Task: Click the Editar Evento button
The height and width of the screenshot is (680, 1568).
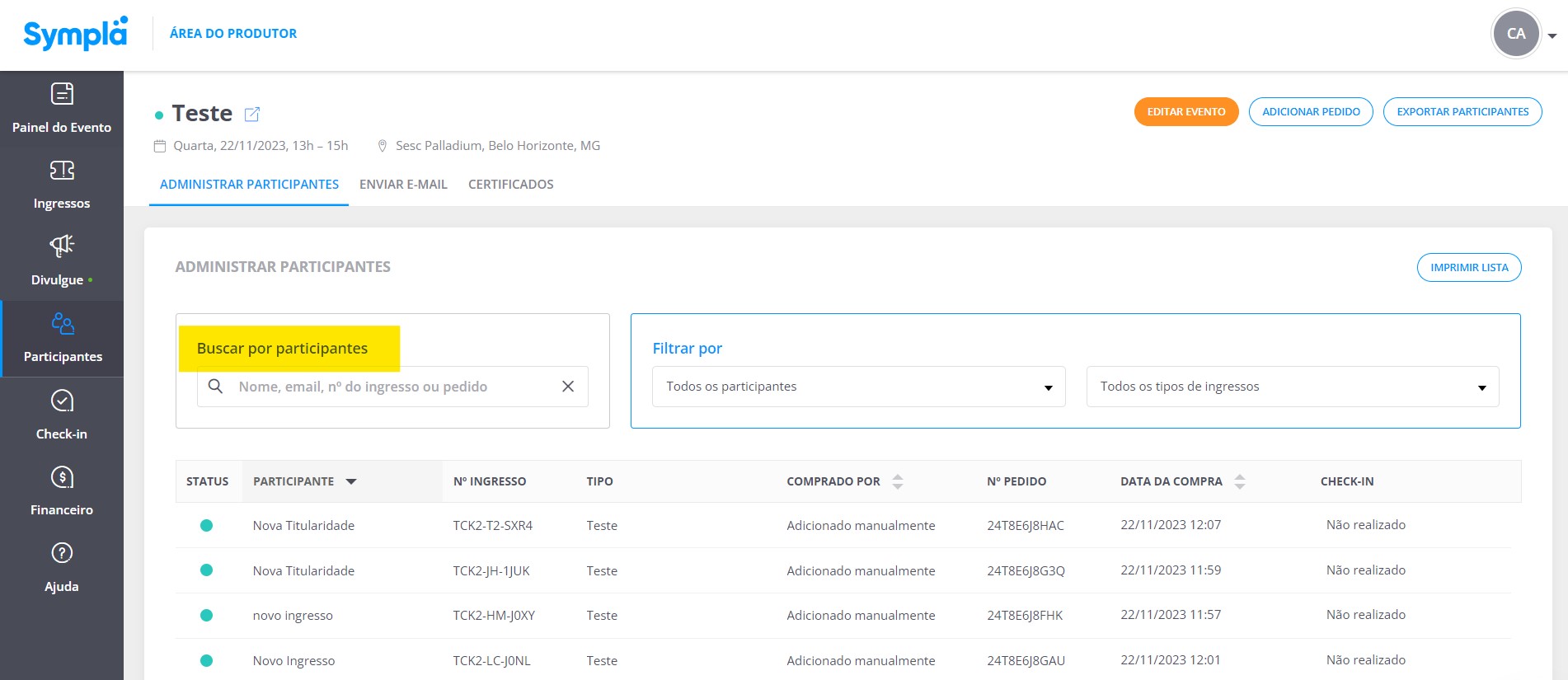Action: click(x=1186, y=112)
